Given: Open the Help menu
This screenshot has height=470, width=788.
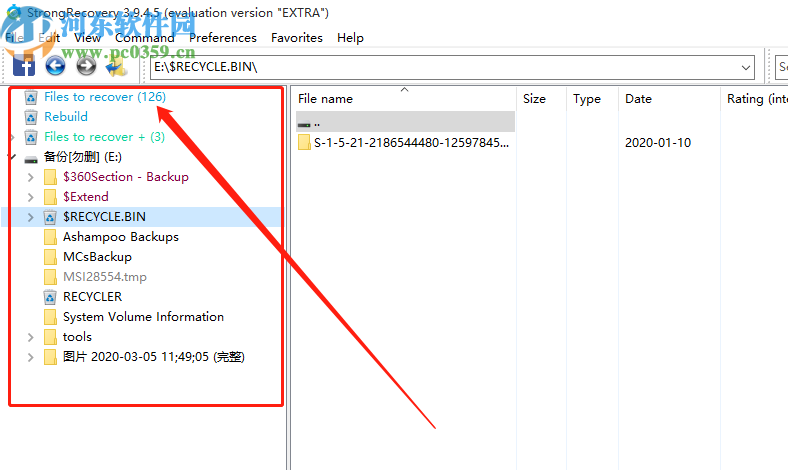Looking at the screenshot, I should pyautogui.click(x=350, y=38).
